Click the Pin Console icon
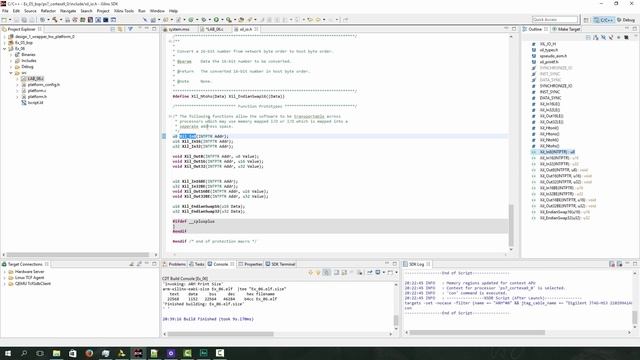640x360 pixels. (369, 272)
